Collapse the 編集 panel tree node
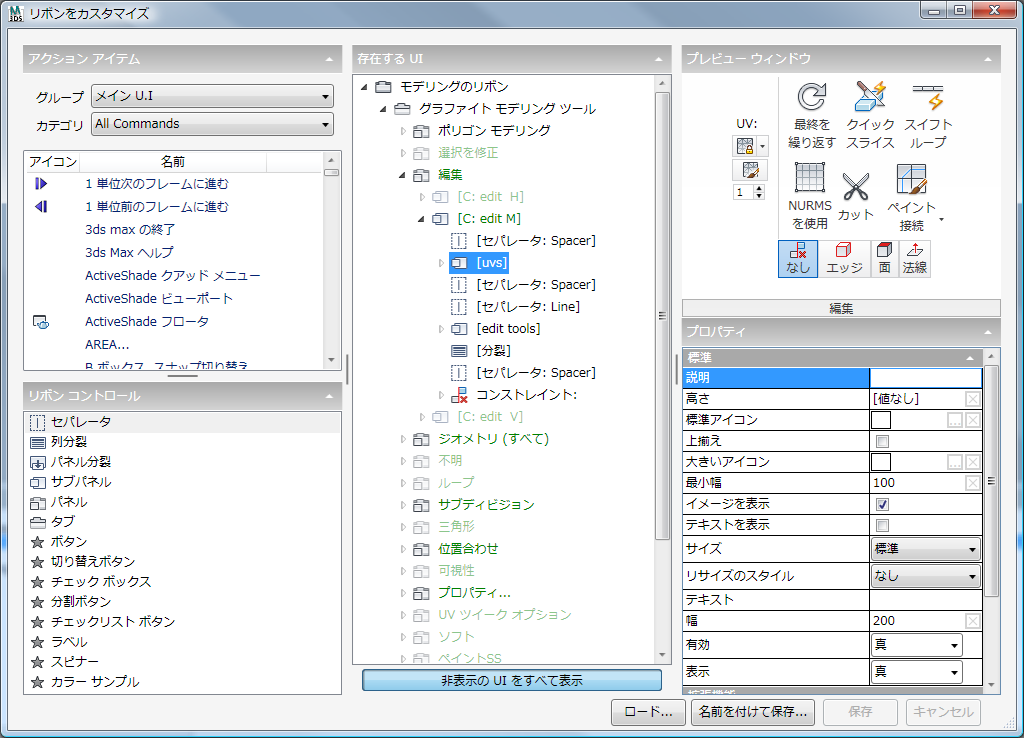The image size is (1024, 738). coord(402,175)
